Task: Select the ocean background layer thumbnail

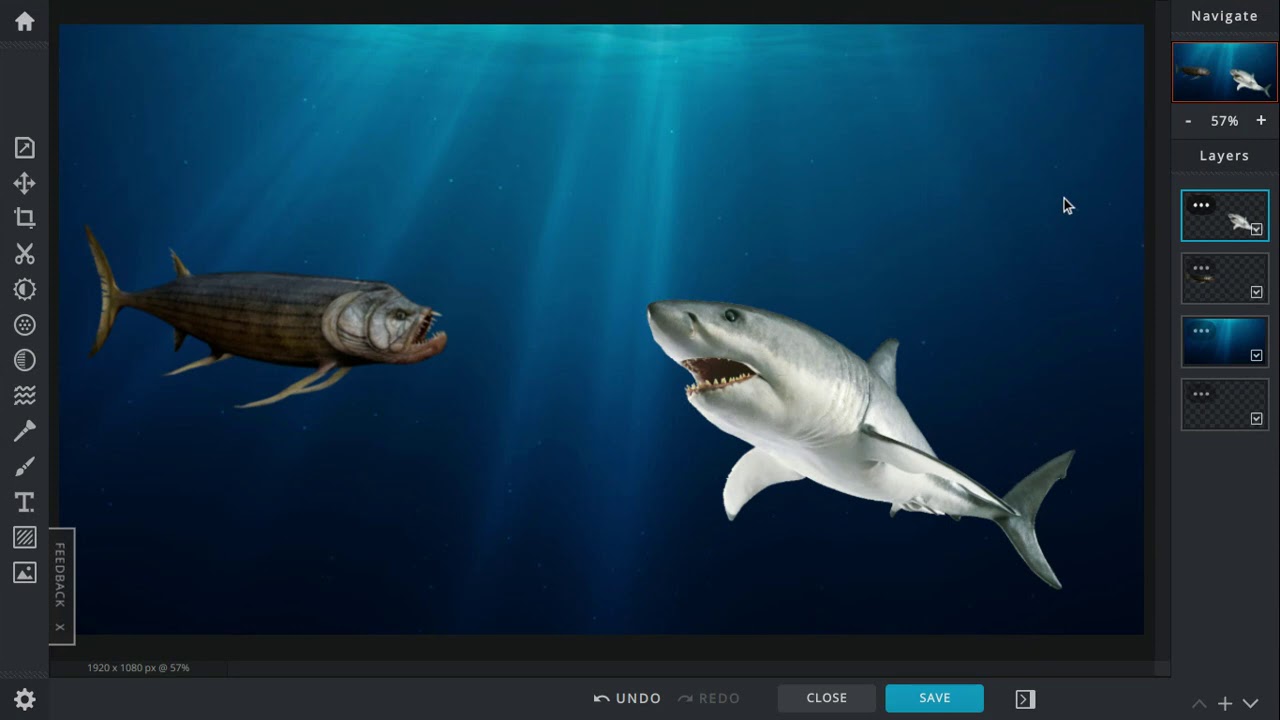Action: [1225, 342]
